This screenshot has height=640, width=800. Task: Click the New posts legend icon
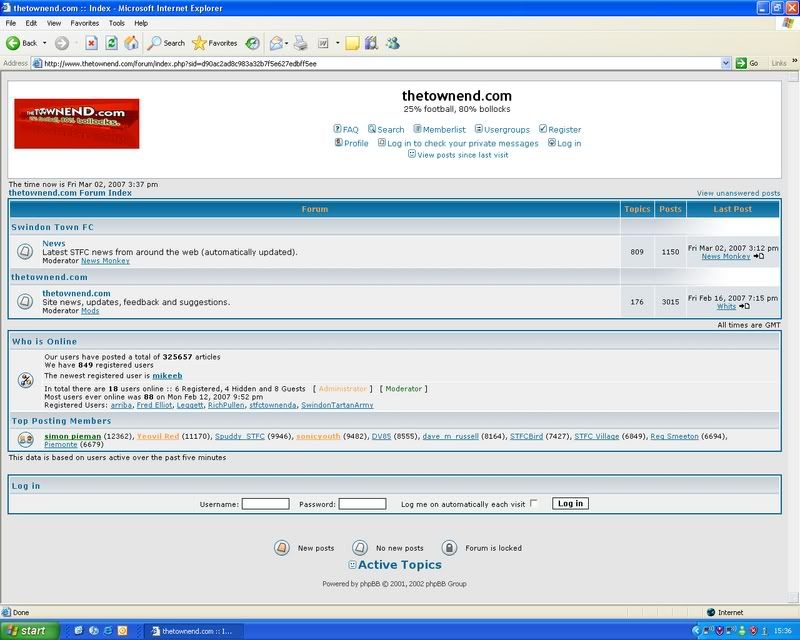coord(282,548)
